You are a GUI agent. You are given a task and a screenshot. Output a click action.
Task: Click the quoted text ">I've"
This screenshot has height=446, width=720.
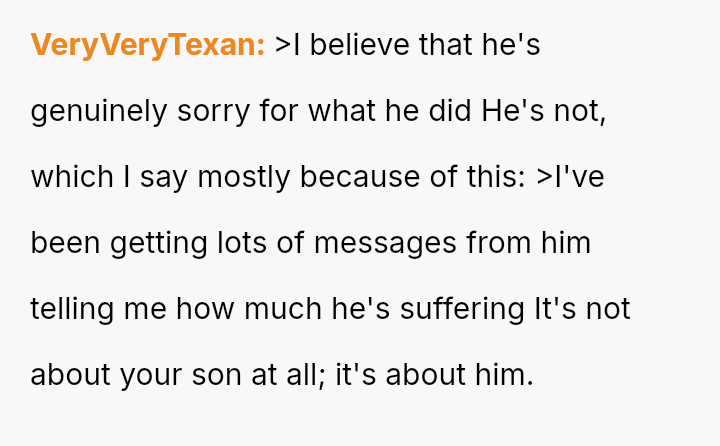[x=570, y=177]
